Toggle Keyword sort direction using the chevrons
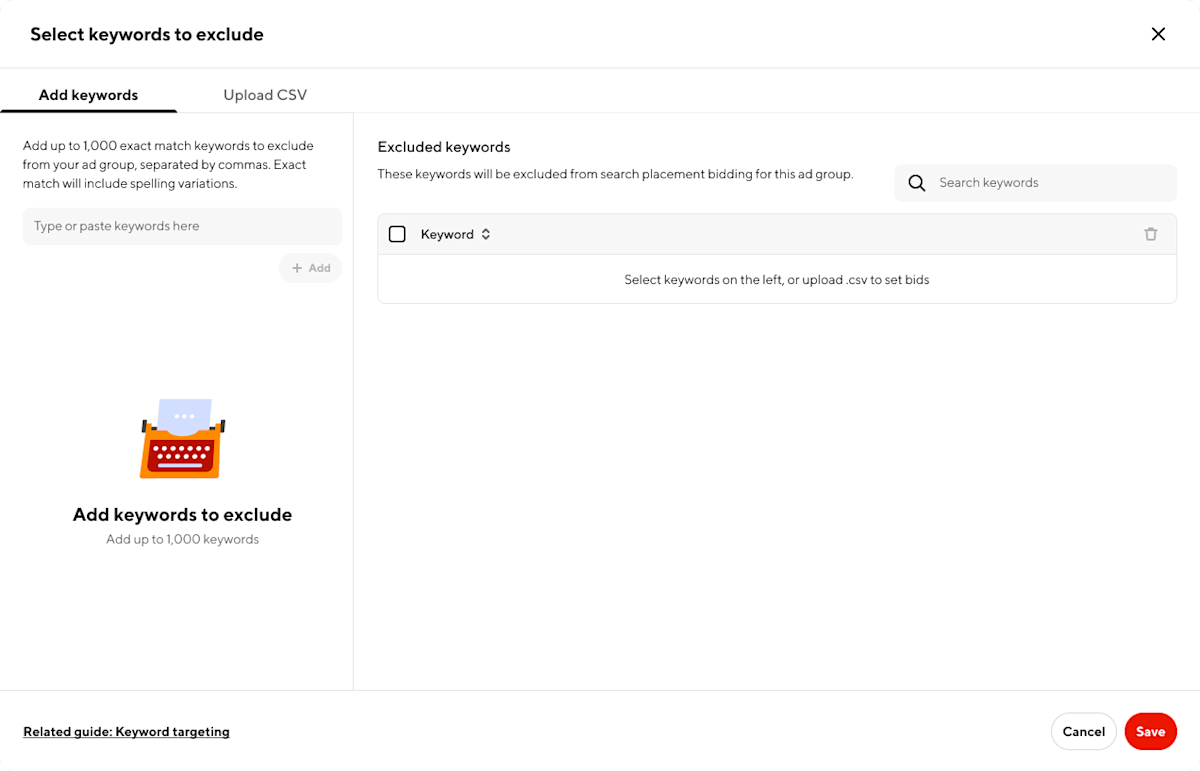Viewport: 1200px width, 771px height. click(485, 234)
